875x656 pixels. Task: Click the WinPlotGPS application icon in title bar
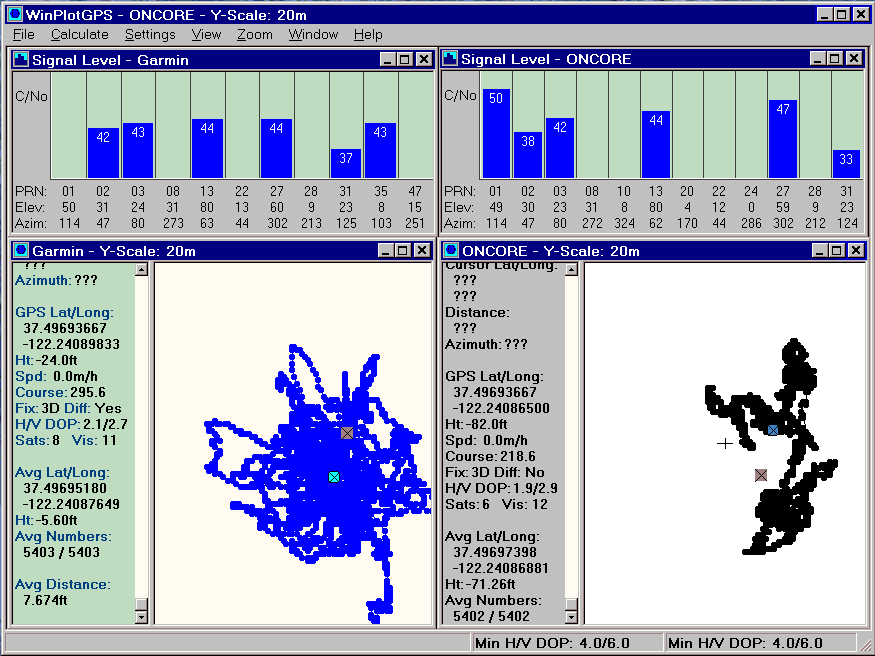click(x=14, y=14)
